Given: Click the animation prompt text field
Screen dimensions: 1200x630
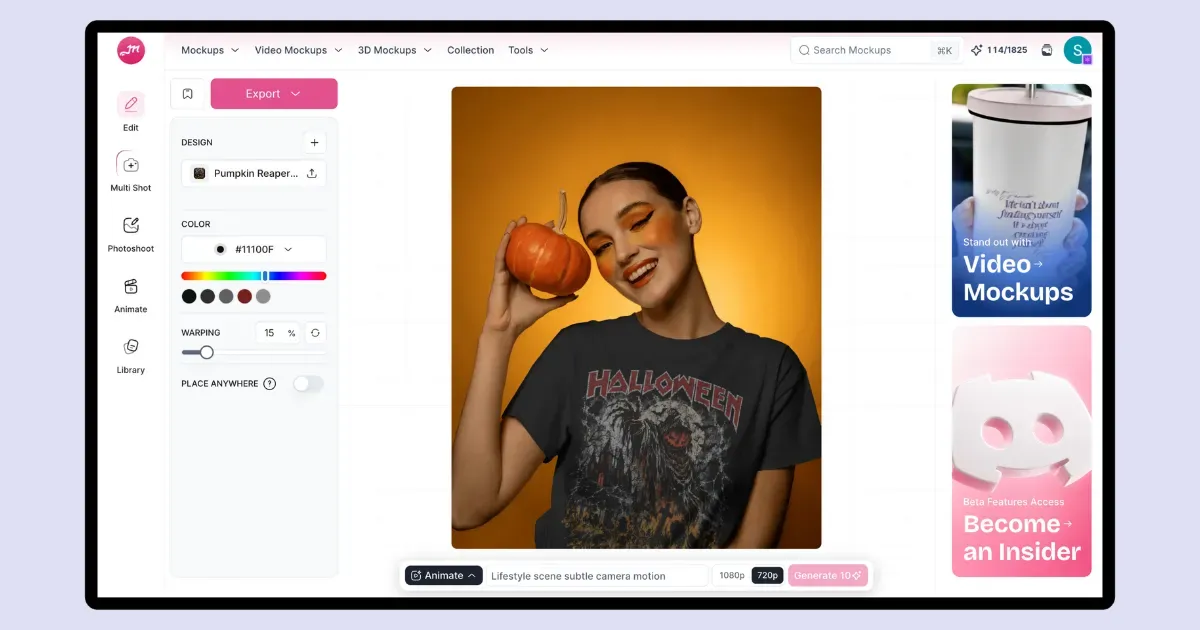Looking at the screenshot, I should (x=597, y=575).
